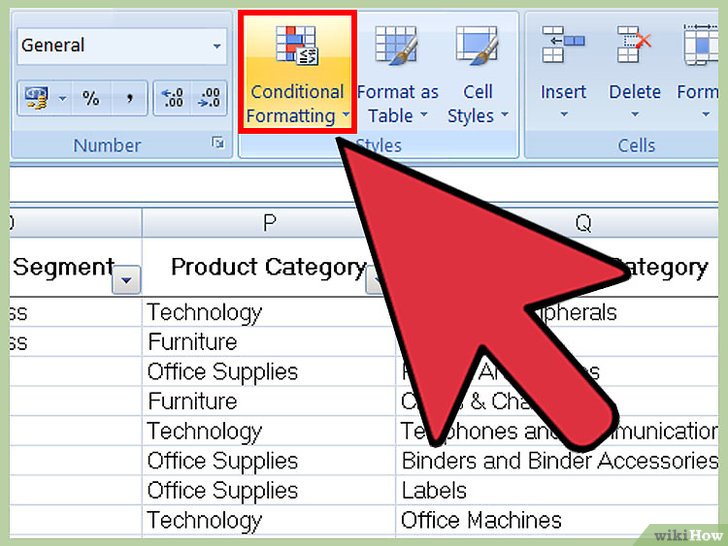Click the Insert cells icon
The width and height of the screenshot is (728, 546).
tap(563, 45)
